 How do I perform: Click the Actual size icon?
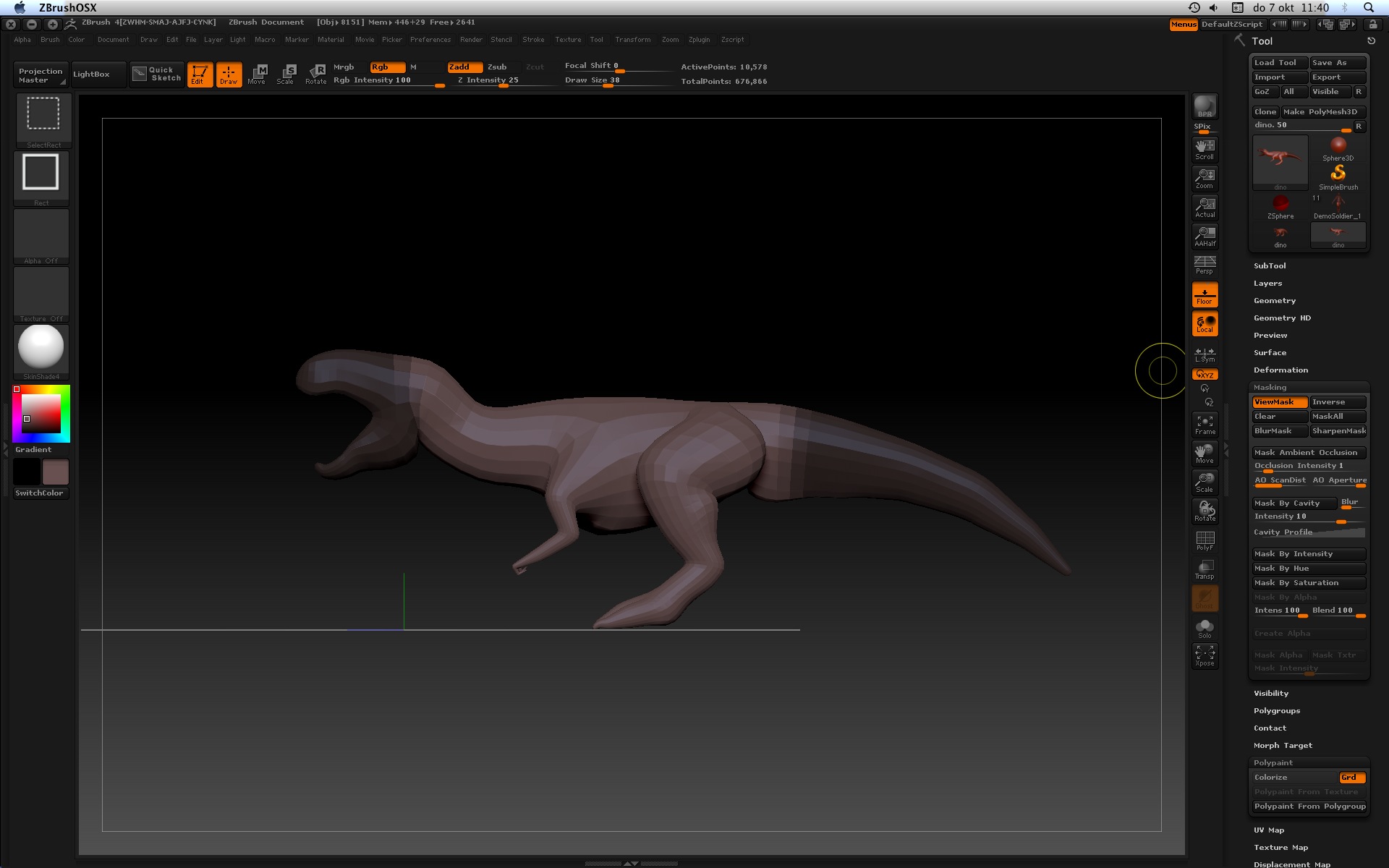click(1205, 207)
